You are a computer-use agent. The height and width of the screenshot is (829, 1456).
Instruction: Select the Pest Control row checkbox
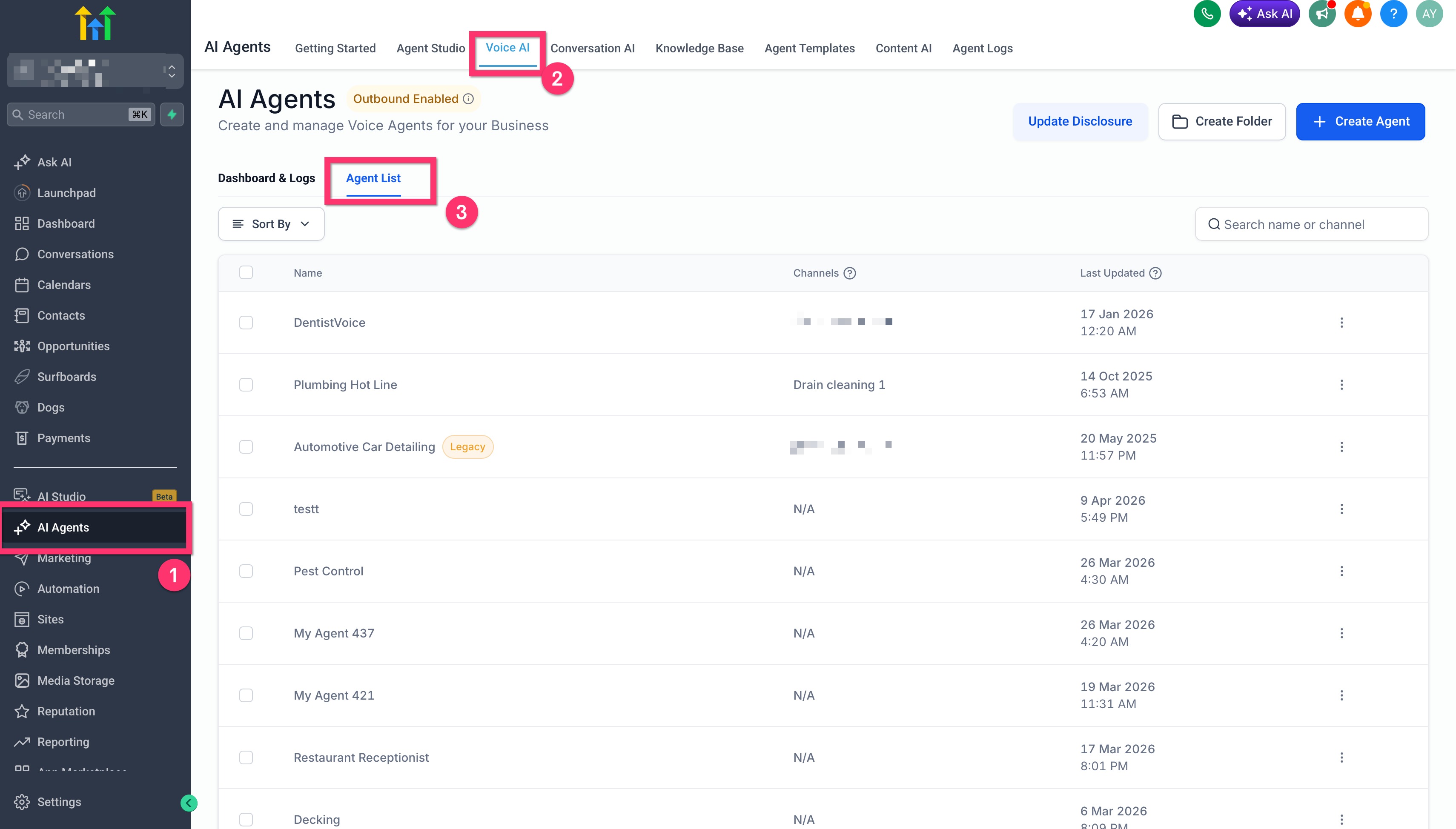tap(246, 571)
